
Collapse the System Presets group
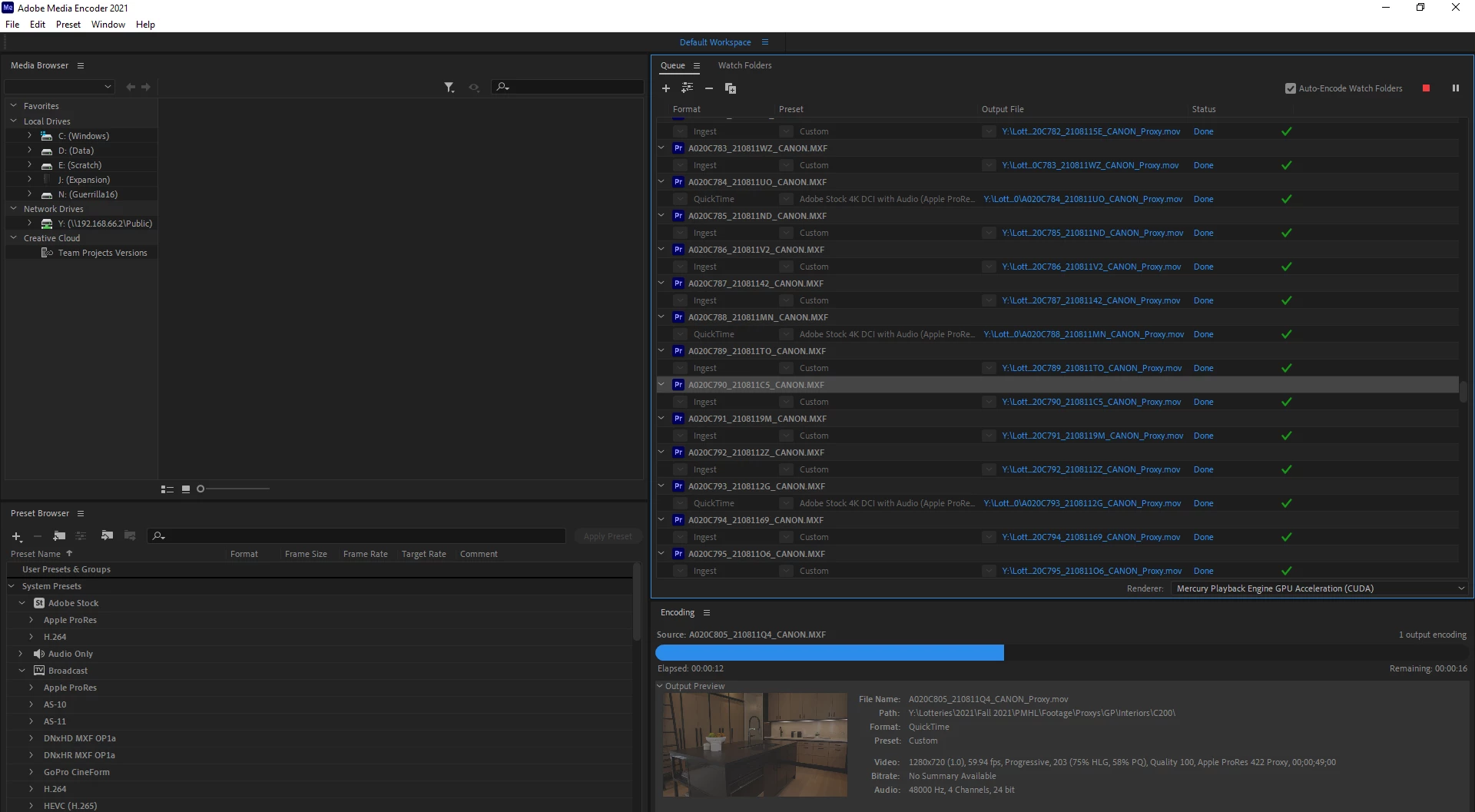pos(12,586)
